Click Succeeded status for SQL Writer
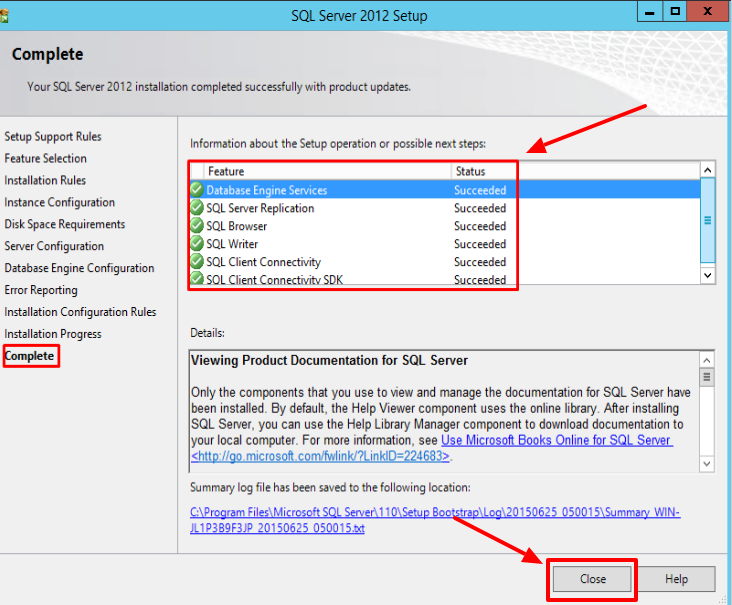 click(480, 244)
